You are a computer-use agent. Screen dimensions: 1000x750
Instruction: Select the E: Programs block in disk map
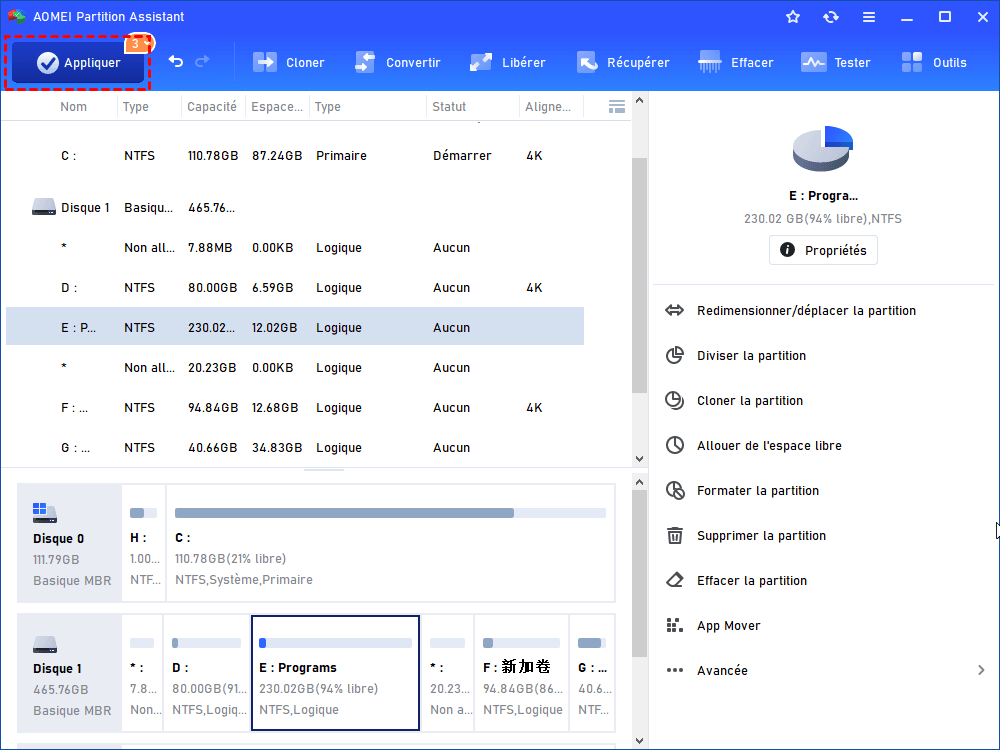(335, 673)
